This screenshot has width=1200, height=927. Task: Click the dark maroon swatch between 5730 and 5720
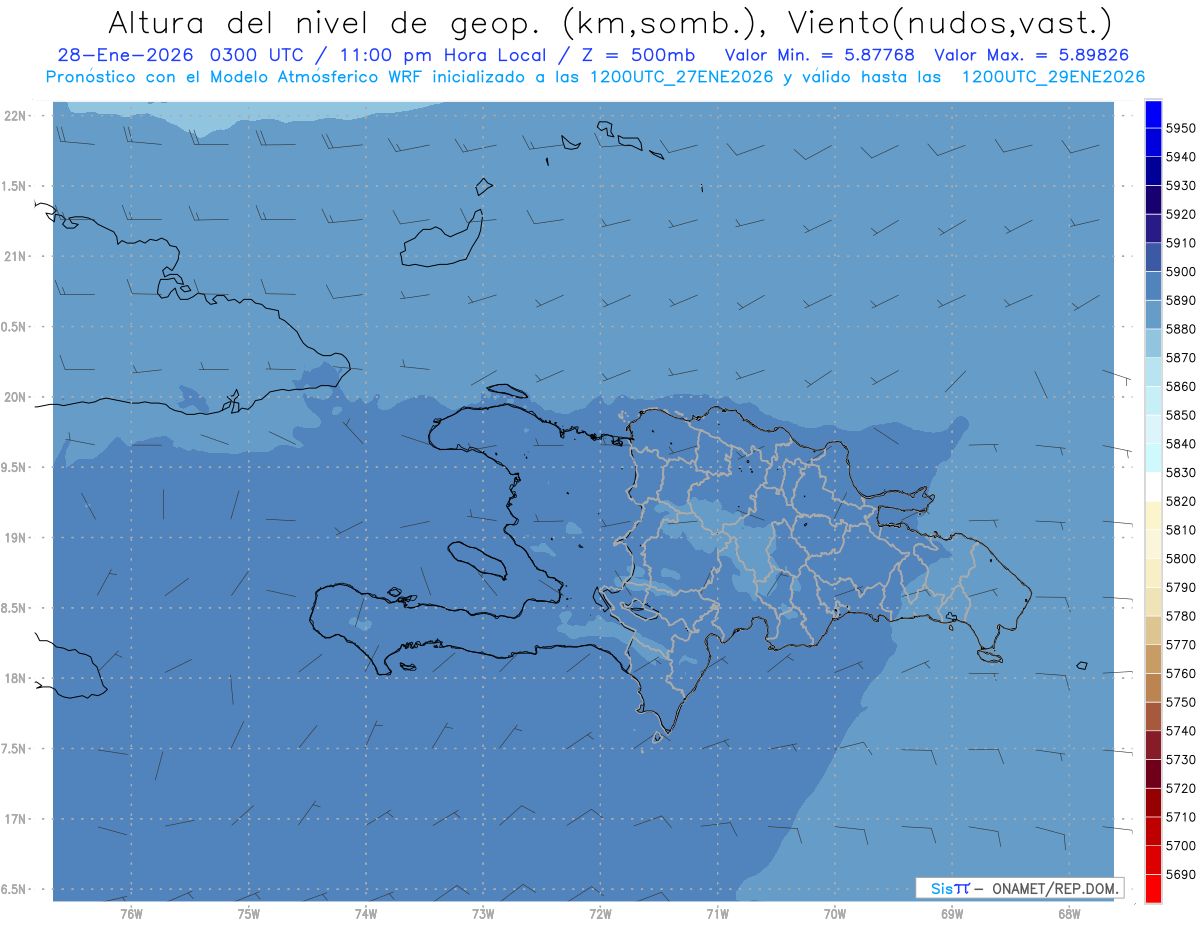1153,773
